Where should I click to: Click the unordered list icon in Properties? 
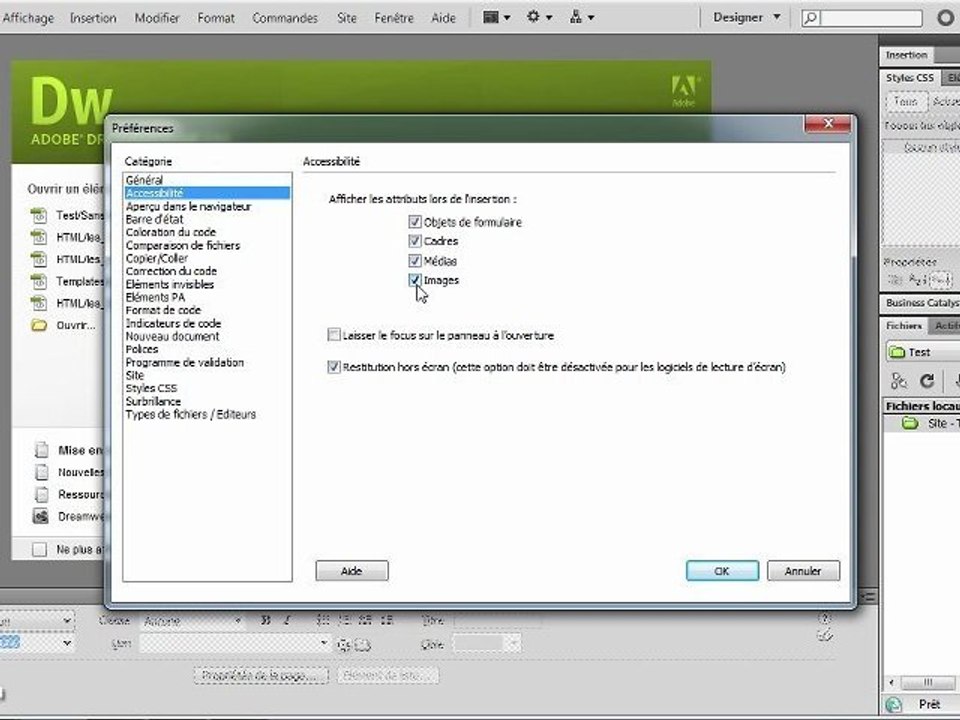(323, 620)
